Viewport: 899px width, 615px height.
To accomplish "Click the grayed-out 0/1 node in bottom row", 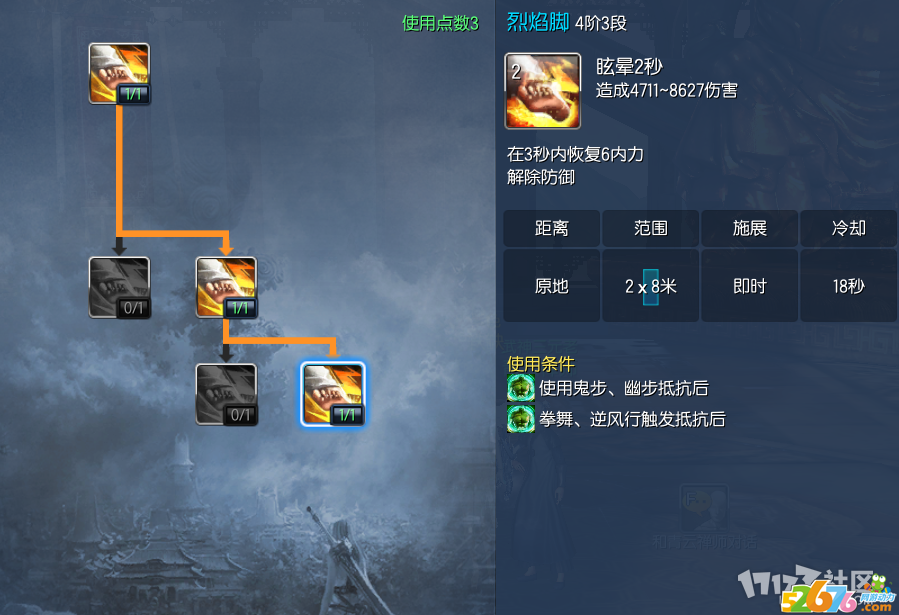I will (226, 394).
